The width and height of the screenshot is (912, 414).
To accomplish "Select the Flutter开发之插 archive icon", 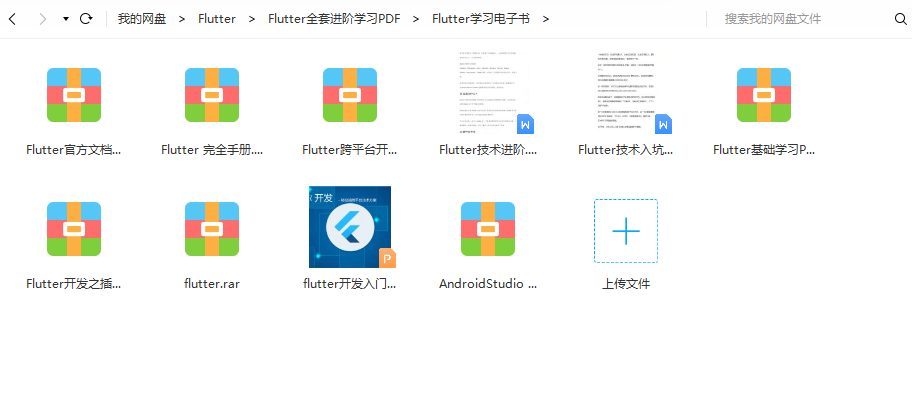I will [74, 229].
